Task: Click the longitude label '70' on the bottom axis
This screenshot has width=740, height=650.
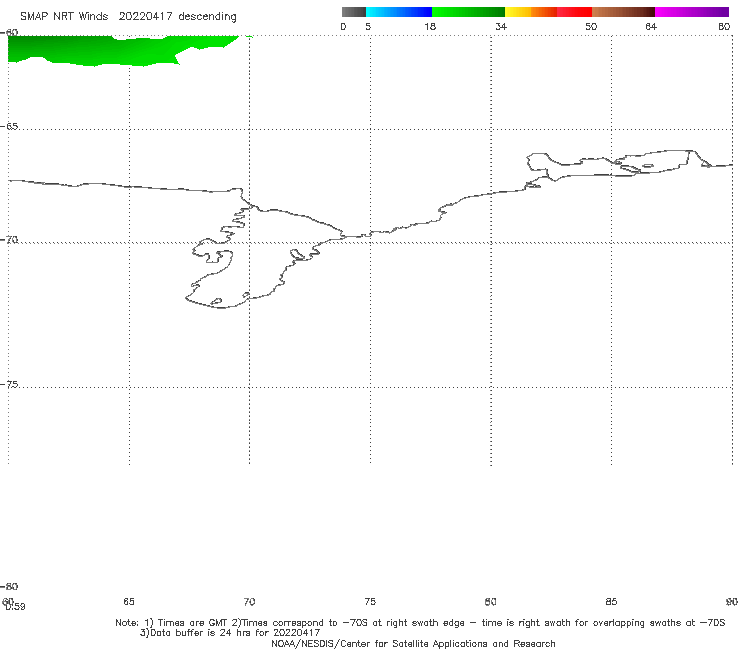Action: pyautogui.click(x=249, y=601)
